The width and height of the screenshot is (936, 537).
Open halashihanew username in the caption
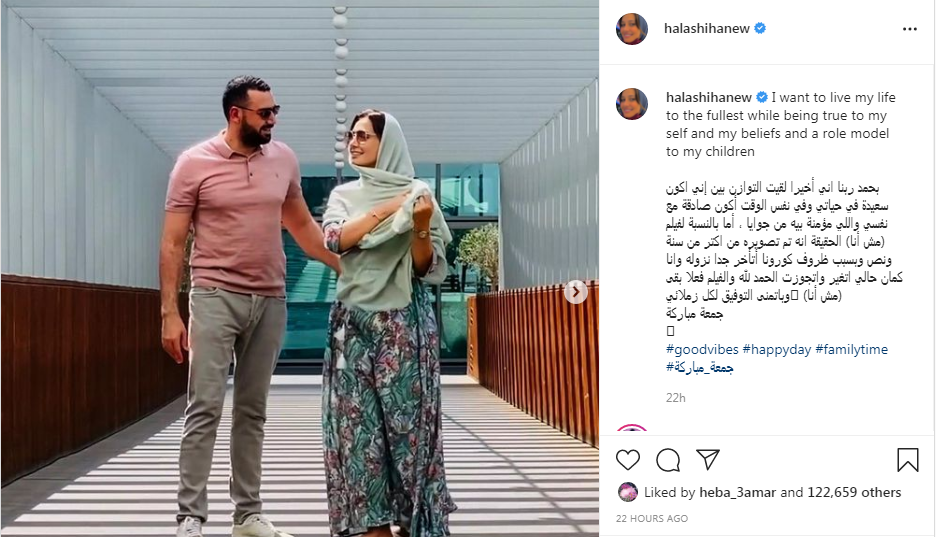click(709, 97)
